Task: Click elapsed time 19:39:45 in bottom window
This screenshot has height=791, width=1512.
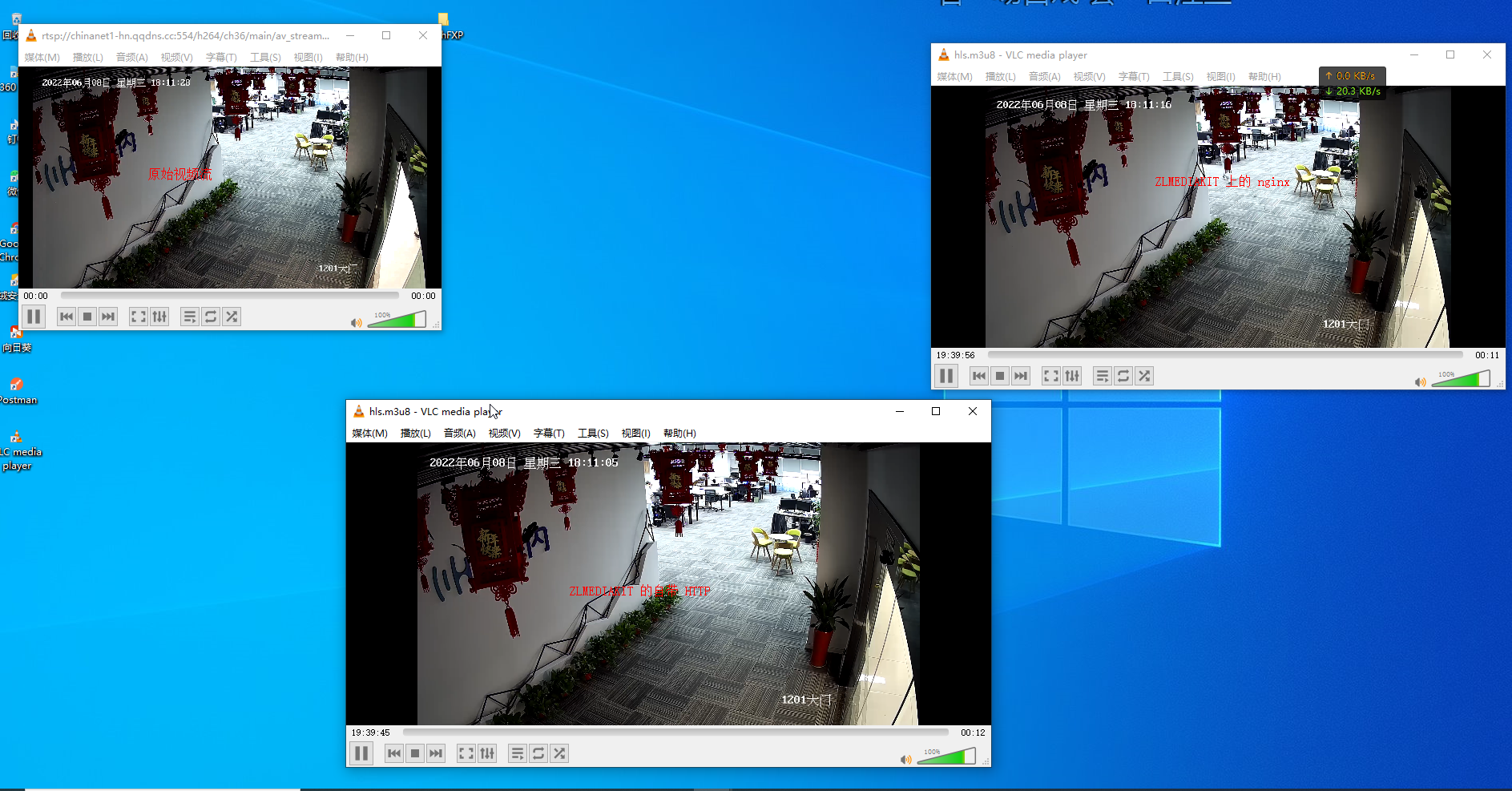Action: [x=370, y=732]
